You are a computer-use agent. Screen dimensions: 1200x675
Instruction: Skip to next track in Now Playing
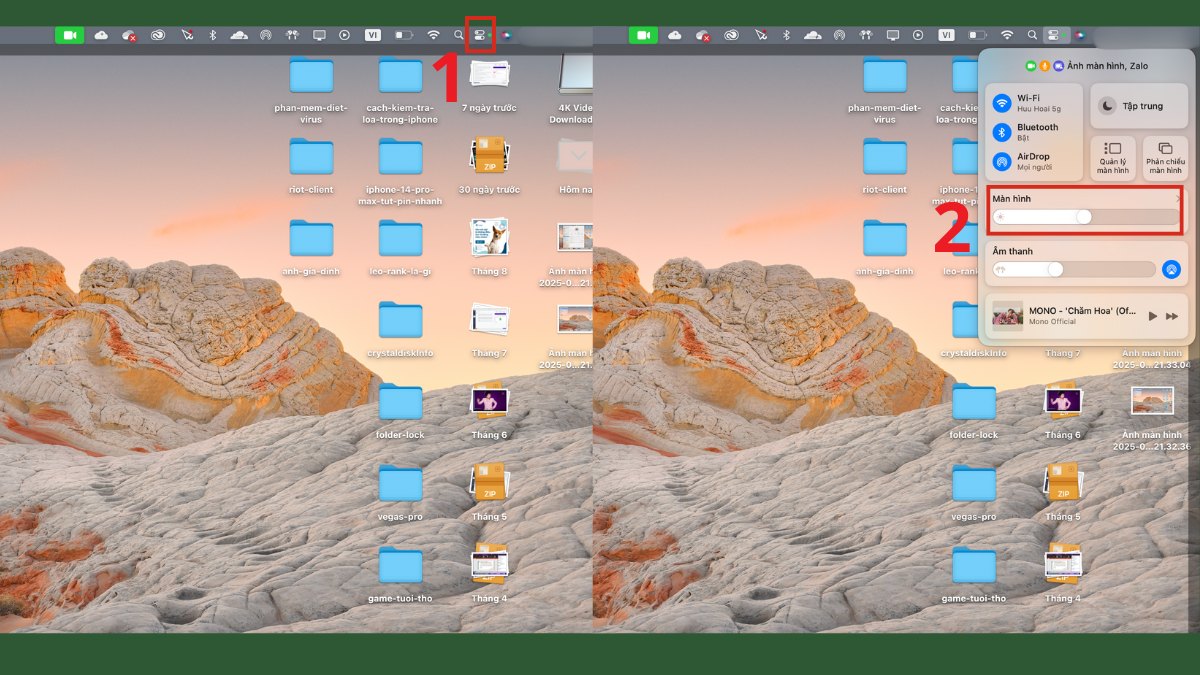pyautogui.click(x=1172, y=316)
